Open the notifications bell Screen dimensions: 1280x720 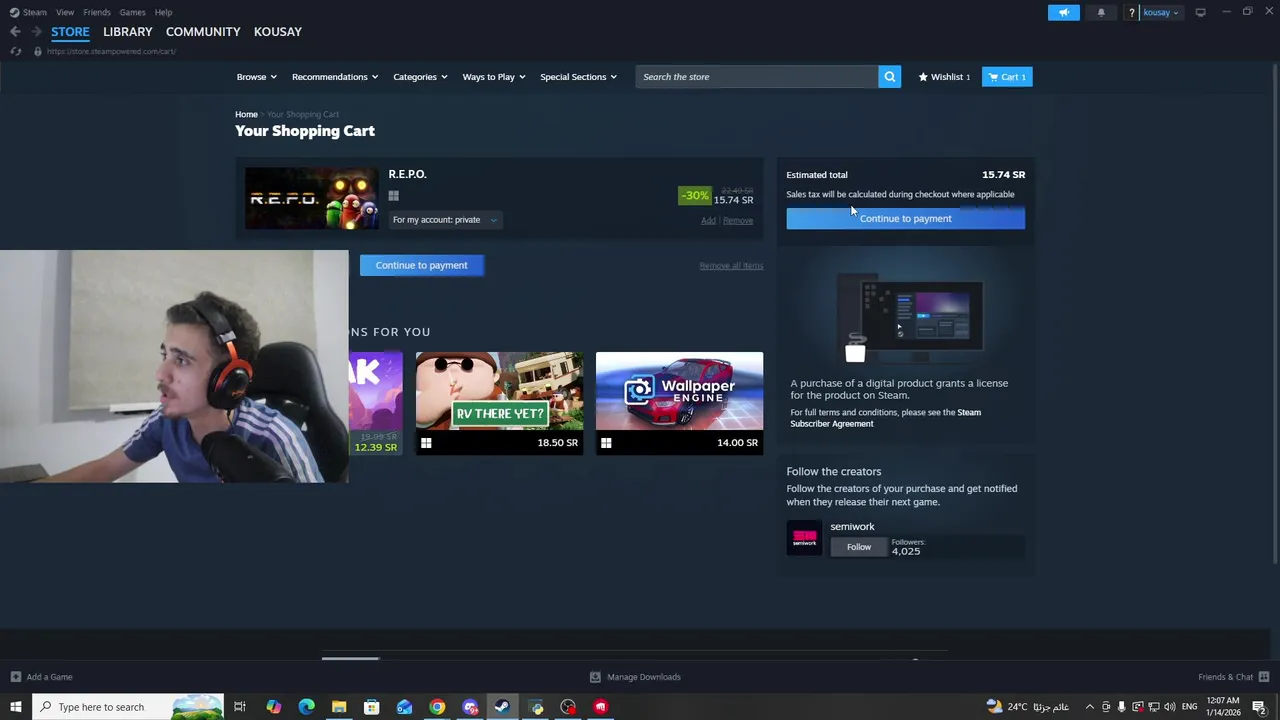tap(1101, 12)
